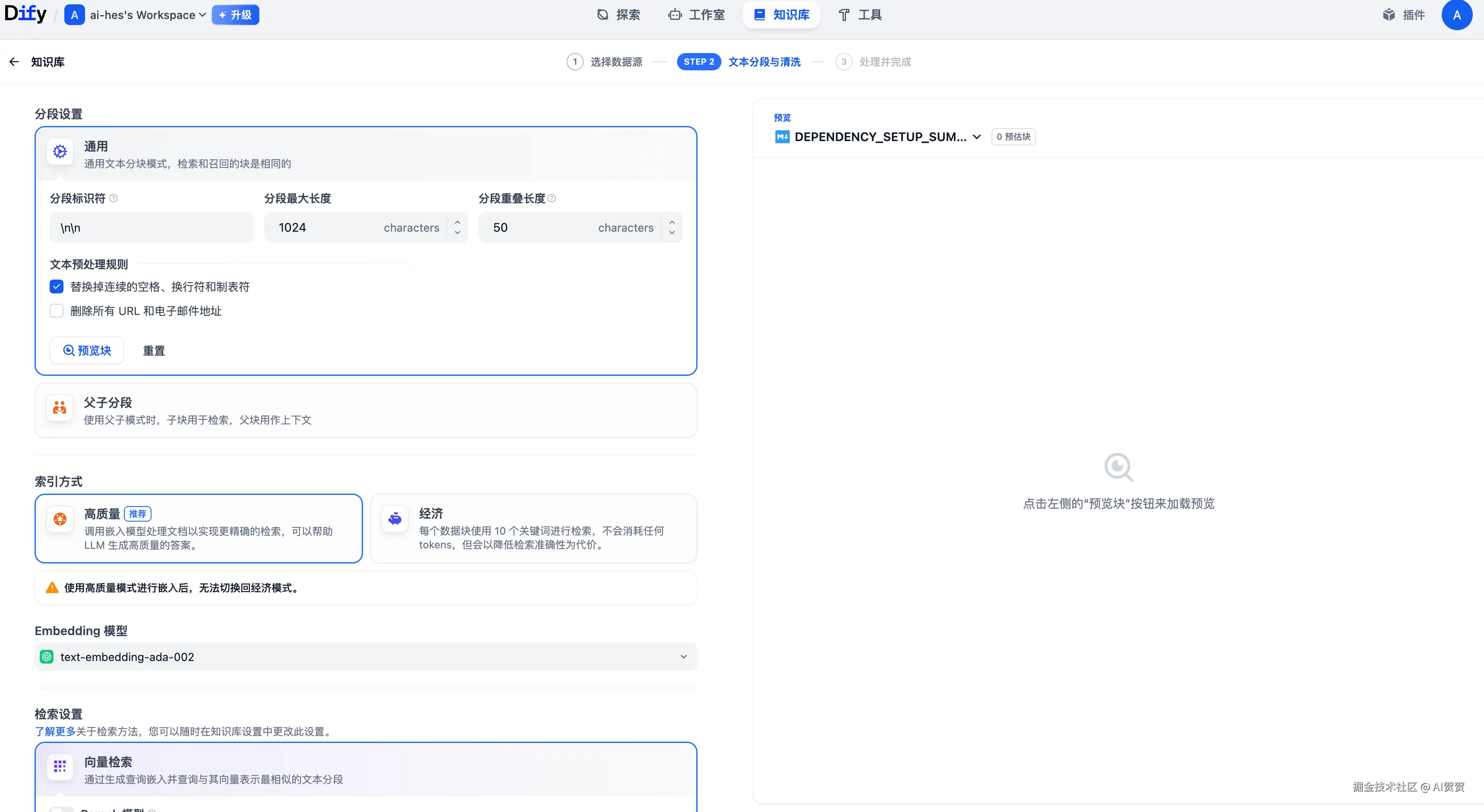Screen dimensions: 1484x812
Task: Select the 经济 index method icon
Action: tap(395, 519)
